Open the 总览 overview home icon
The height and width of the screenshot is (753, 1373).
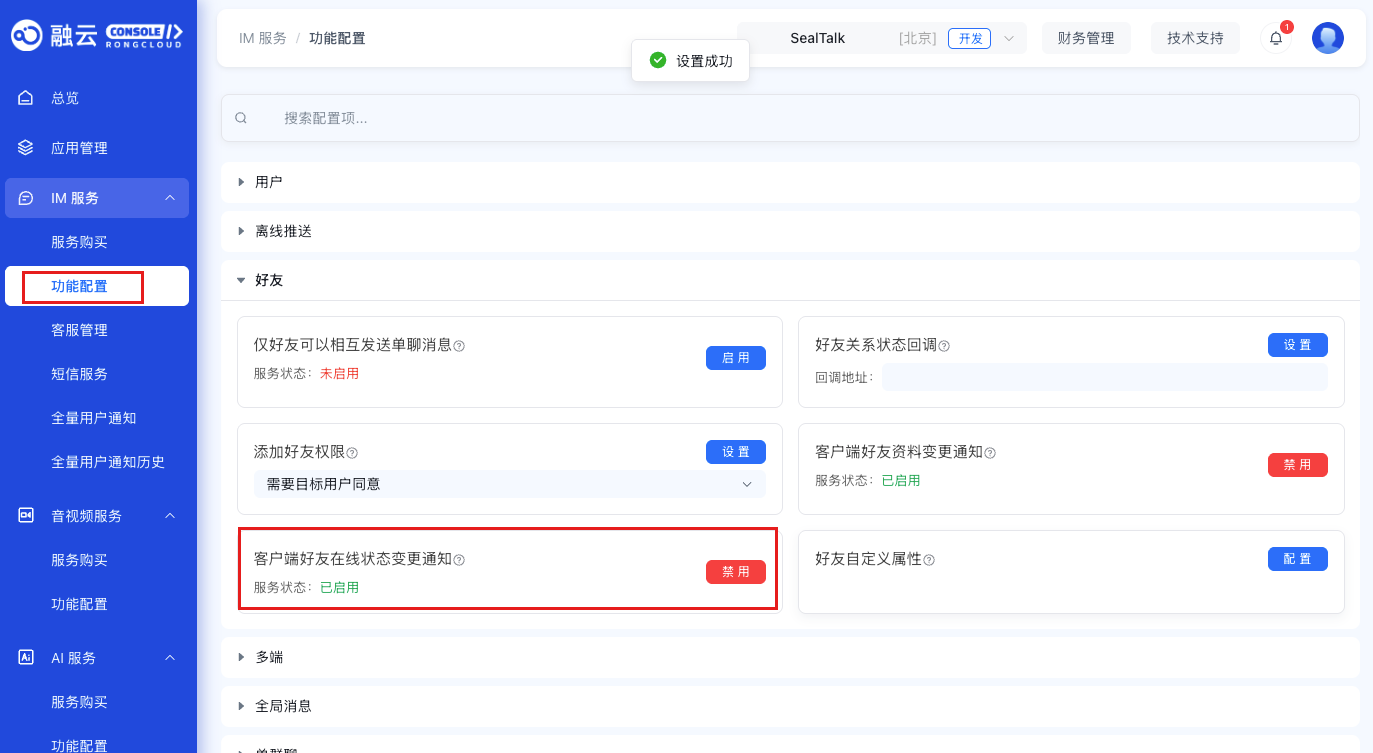point(25,97)
